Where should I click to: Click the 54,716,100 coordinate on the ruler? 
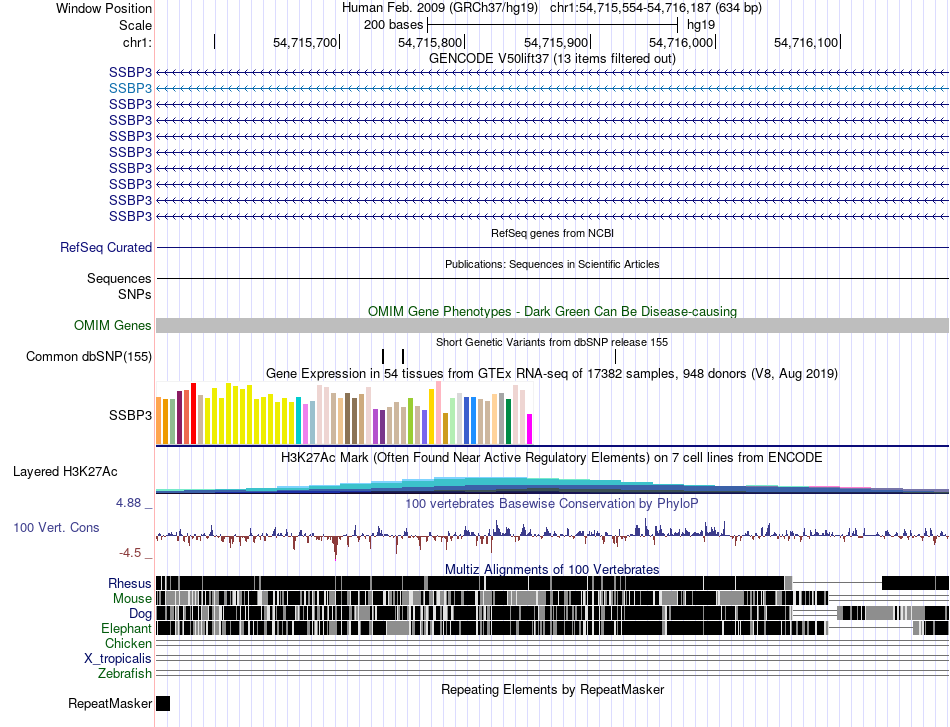[x=806, y=42]
